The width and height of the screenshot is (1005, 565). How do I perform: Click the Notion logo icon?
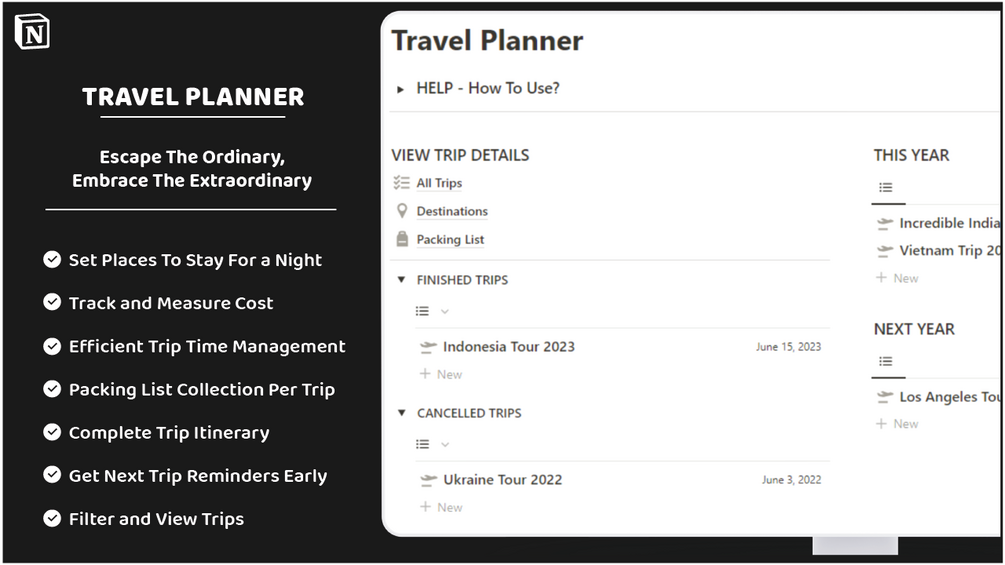tap(32, 32)
